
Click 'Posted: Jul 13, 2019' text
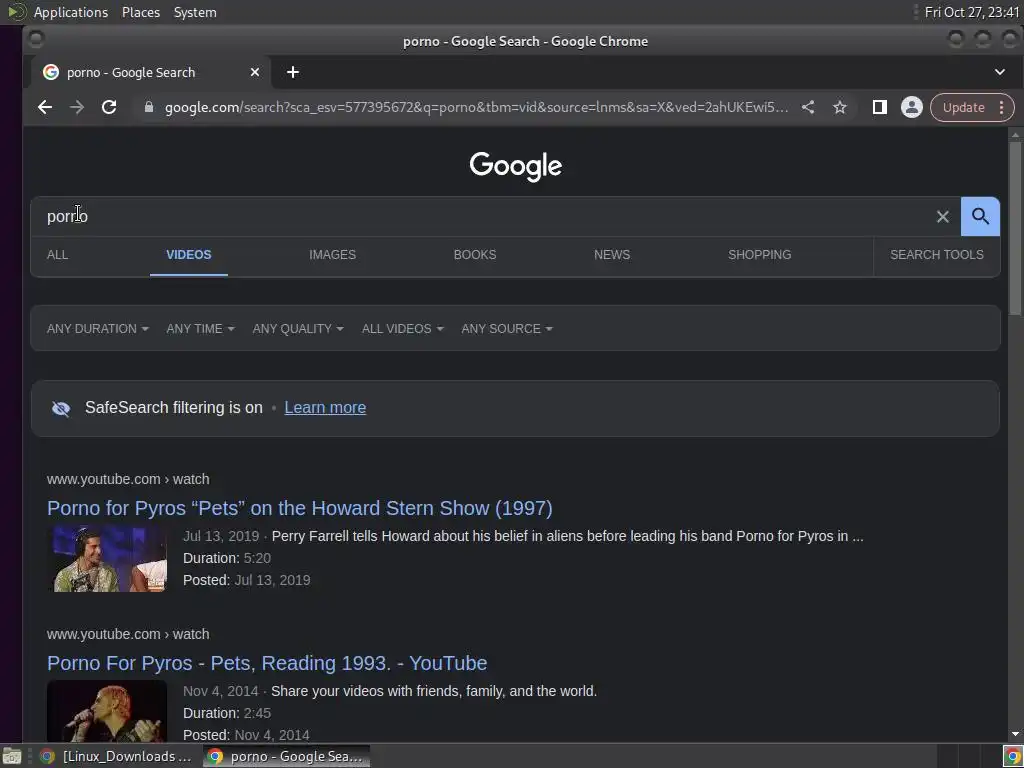[x=247, y=581]
